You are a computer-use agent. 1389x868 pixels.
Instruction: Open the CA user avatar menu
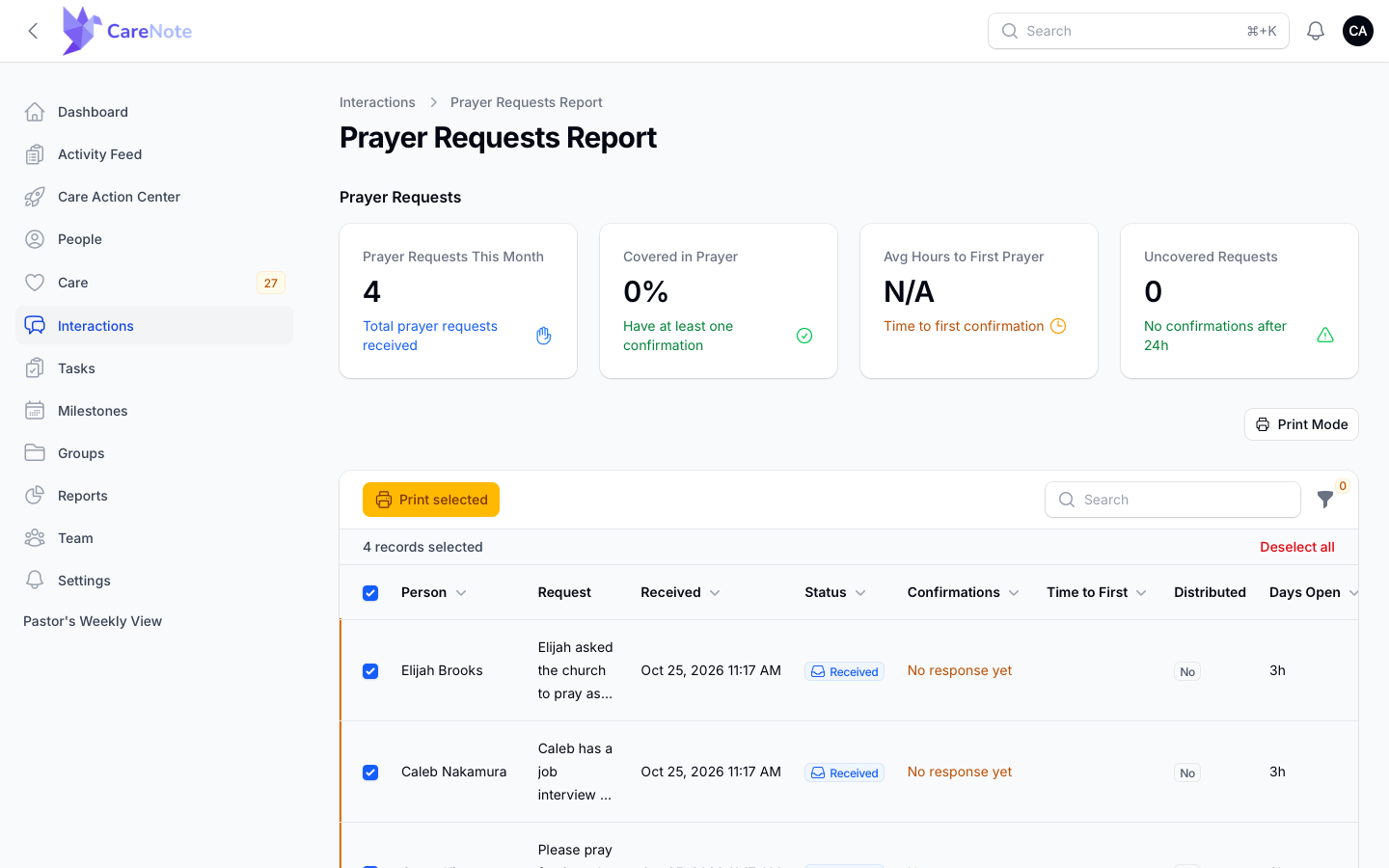coord(1358,31)
